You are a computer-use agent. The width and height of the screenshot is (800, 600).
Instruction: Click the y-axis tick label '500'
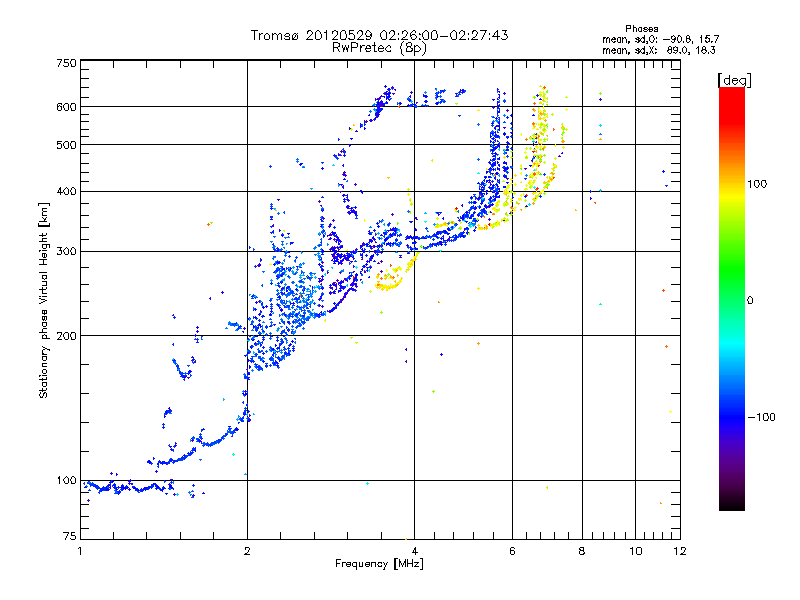66,145
